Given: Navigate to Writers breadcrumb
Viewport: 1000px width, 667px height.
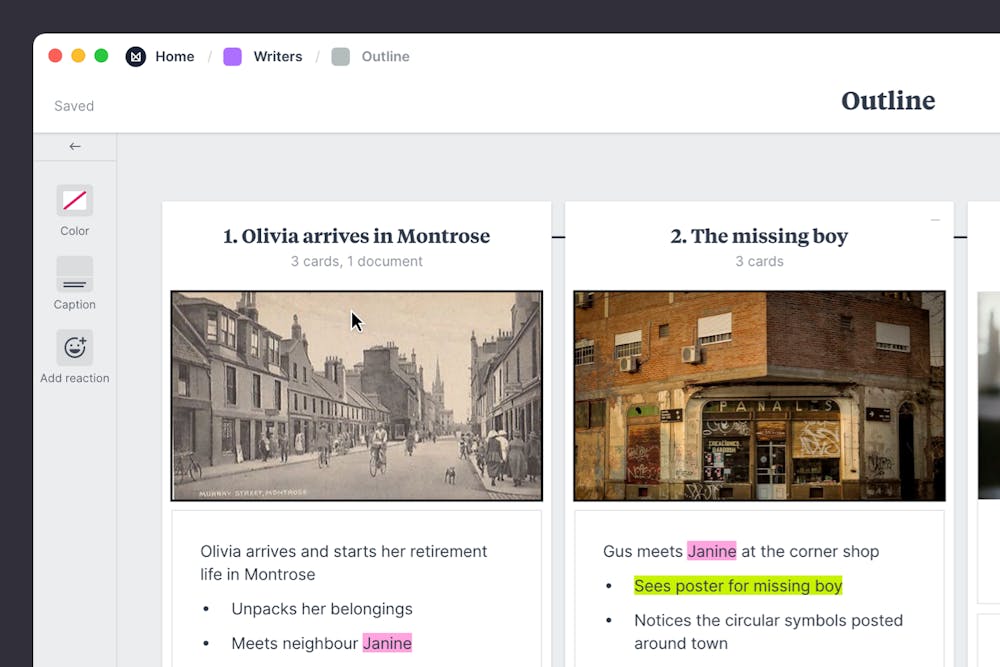Looking at the screenshot, I should [x=277, y=57].
